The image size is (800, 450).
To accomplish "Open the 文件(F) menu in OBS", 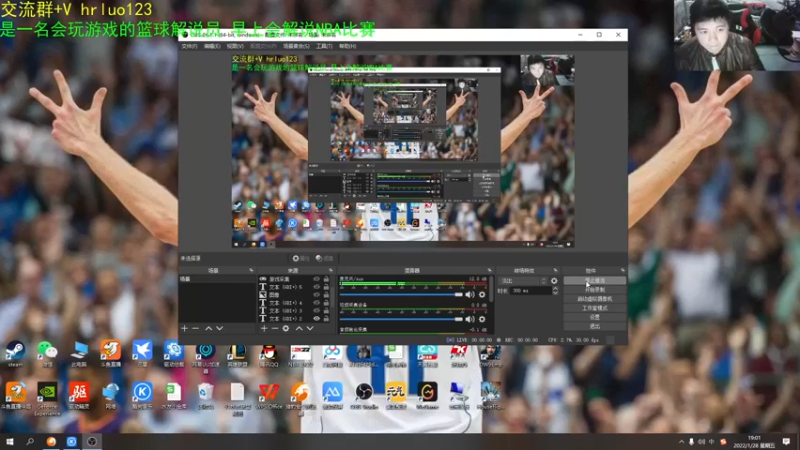I will [x=189, y=46].
